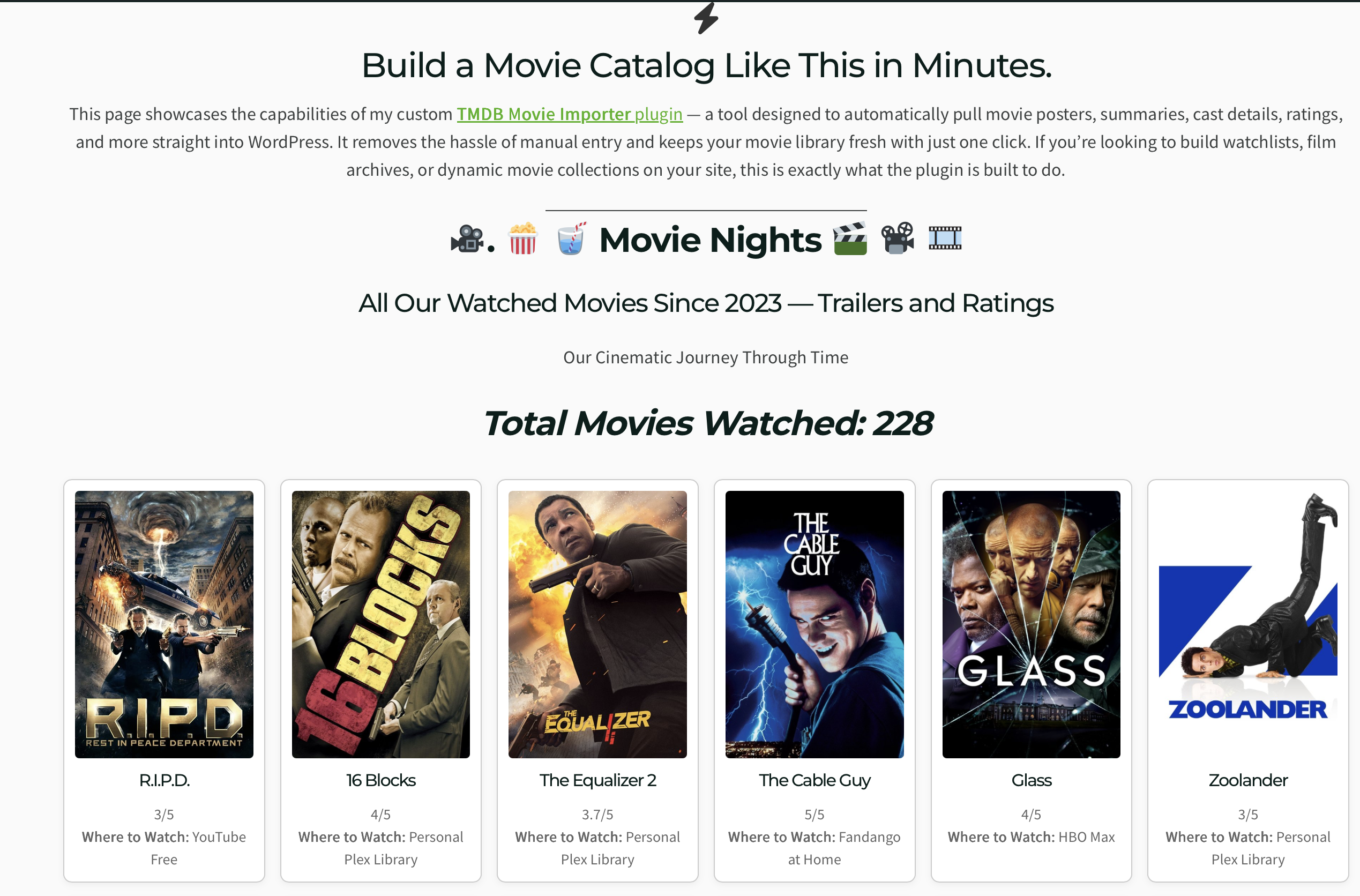Click the soda cup emoji icon
Image resolution: width=1360 pixels, height=896 pixels.
[571, 238]
